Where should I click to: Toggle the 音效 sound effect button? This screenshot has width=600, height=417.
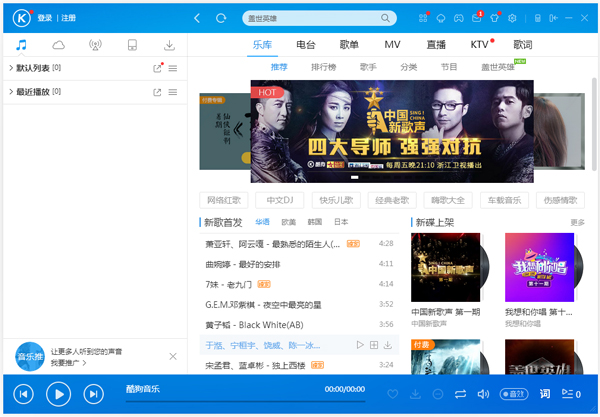tap(514, 394)
